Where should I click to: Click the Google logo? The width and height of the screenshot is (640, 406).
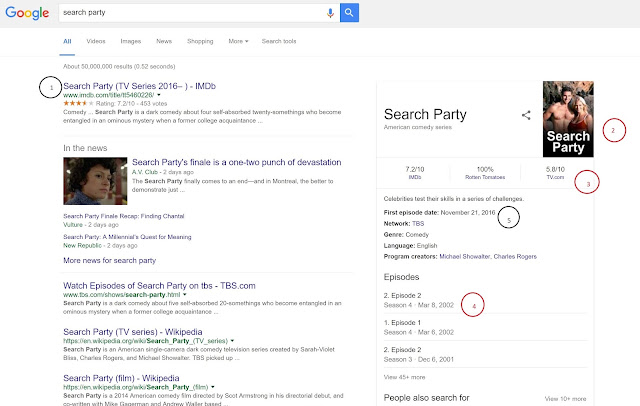click(x=27, y=13)
